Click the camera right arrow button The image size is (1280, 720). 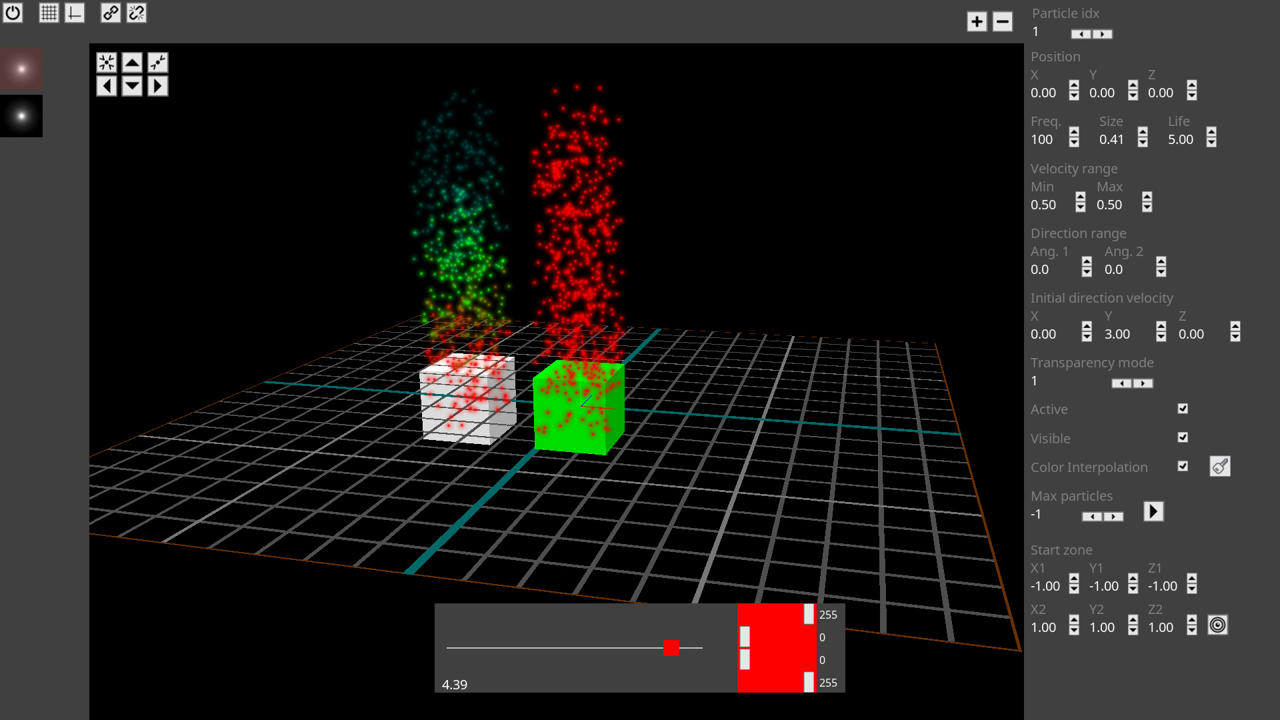pos(157,86)
